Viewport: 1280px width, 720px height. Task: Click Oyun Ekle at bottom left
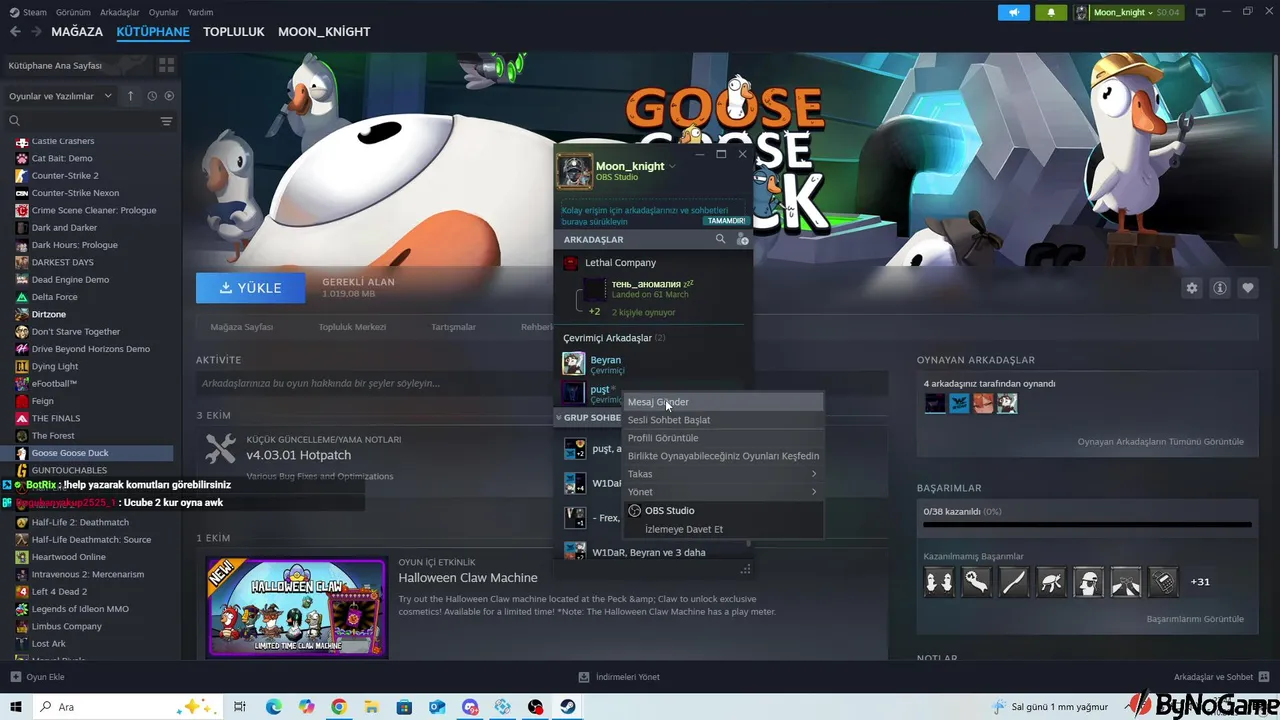pos(38,677)
